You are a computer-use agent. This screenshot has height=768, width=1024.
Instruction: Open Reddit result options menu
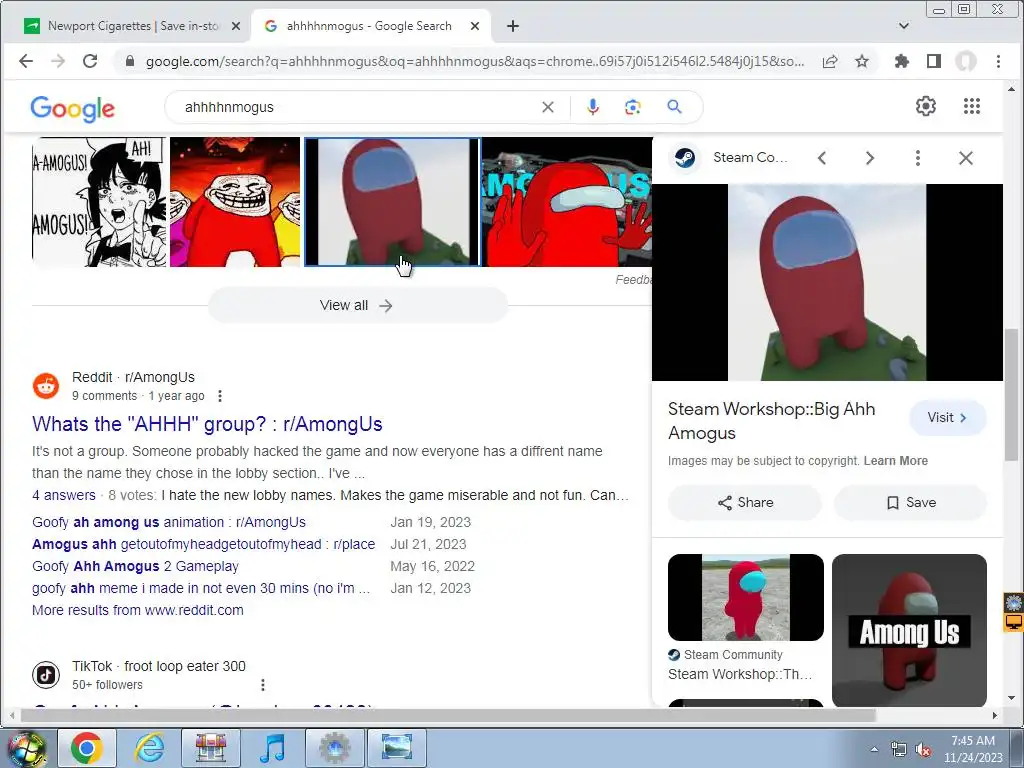[x=220, y=396]
